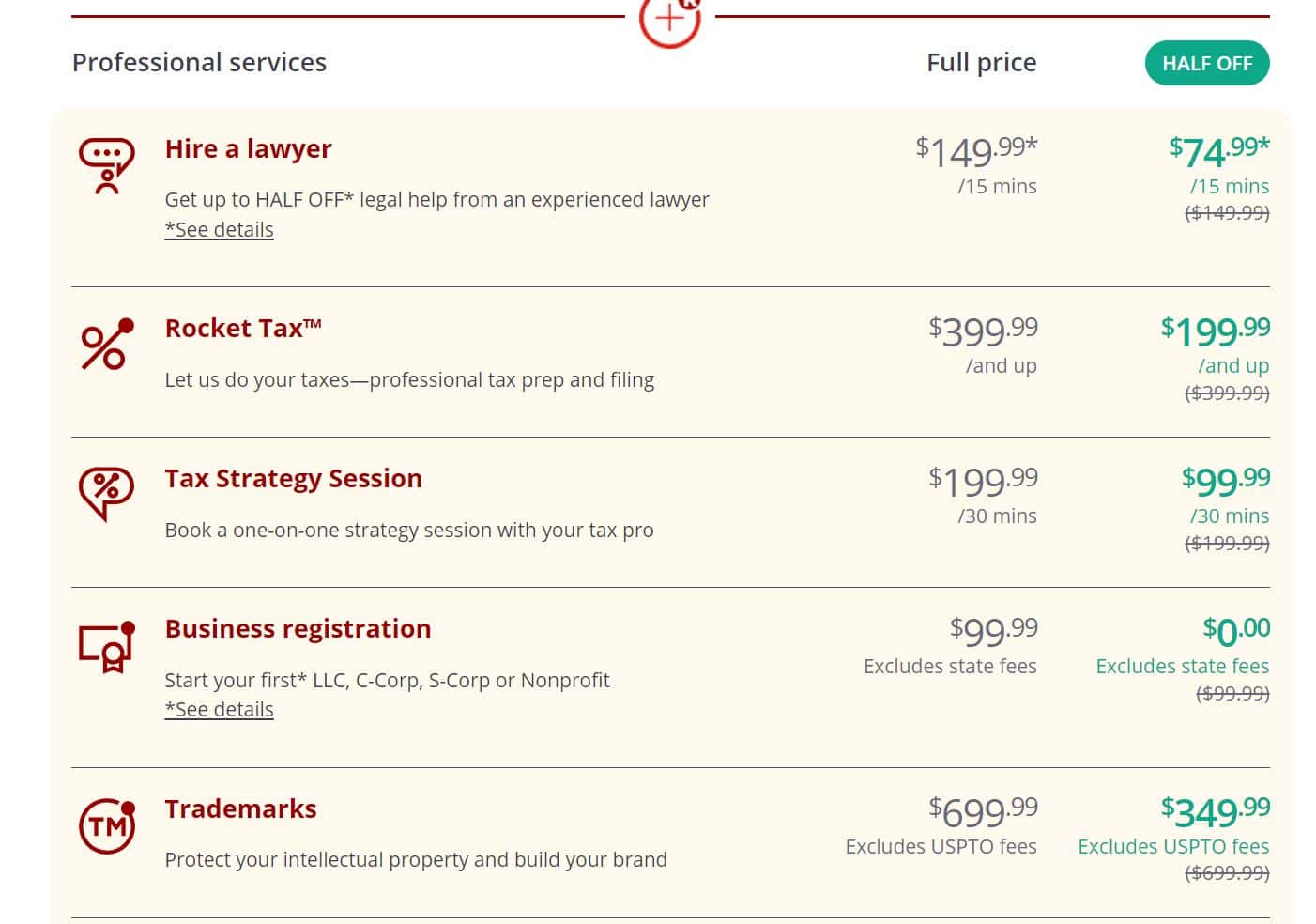Image resolution: width=1316 pixels, height=924 pixels.
Task: Click the Rocket Tax percent icon
Action: click(106, 345)
